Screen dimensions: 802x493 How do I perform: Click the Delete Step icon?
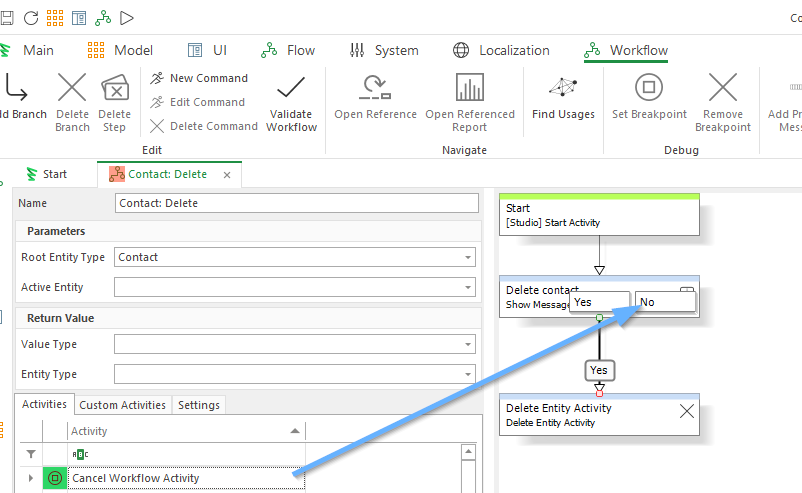coord(115,87)
